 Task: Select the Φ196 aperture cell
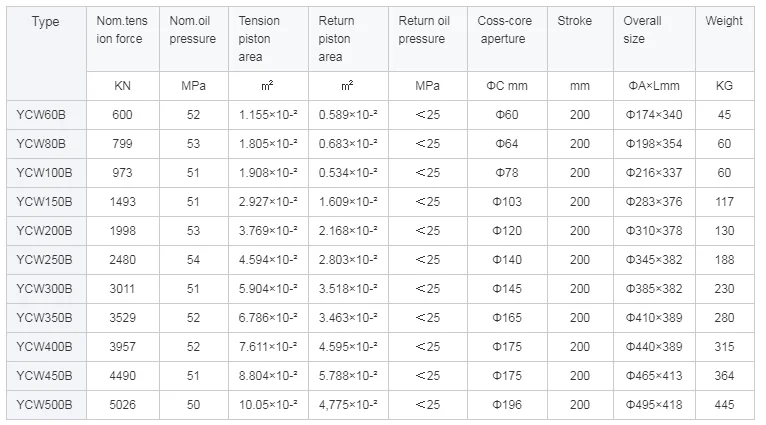point(508,405)
